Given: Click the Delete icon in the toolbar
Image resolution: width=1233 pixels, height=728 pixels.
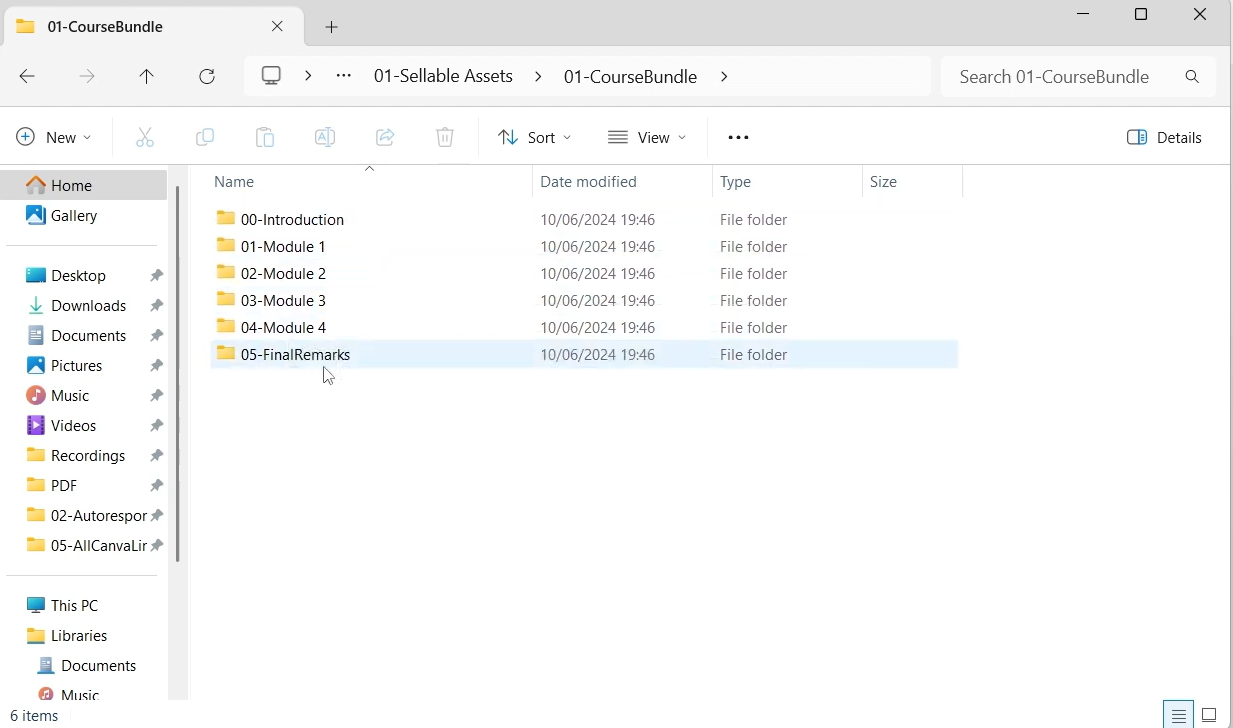Looking at the screenshot, I should click(x=444, y=137).
